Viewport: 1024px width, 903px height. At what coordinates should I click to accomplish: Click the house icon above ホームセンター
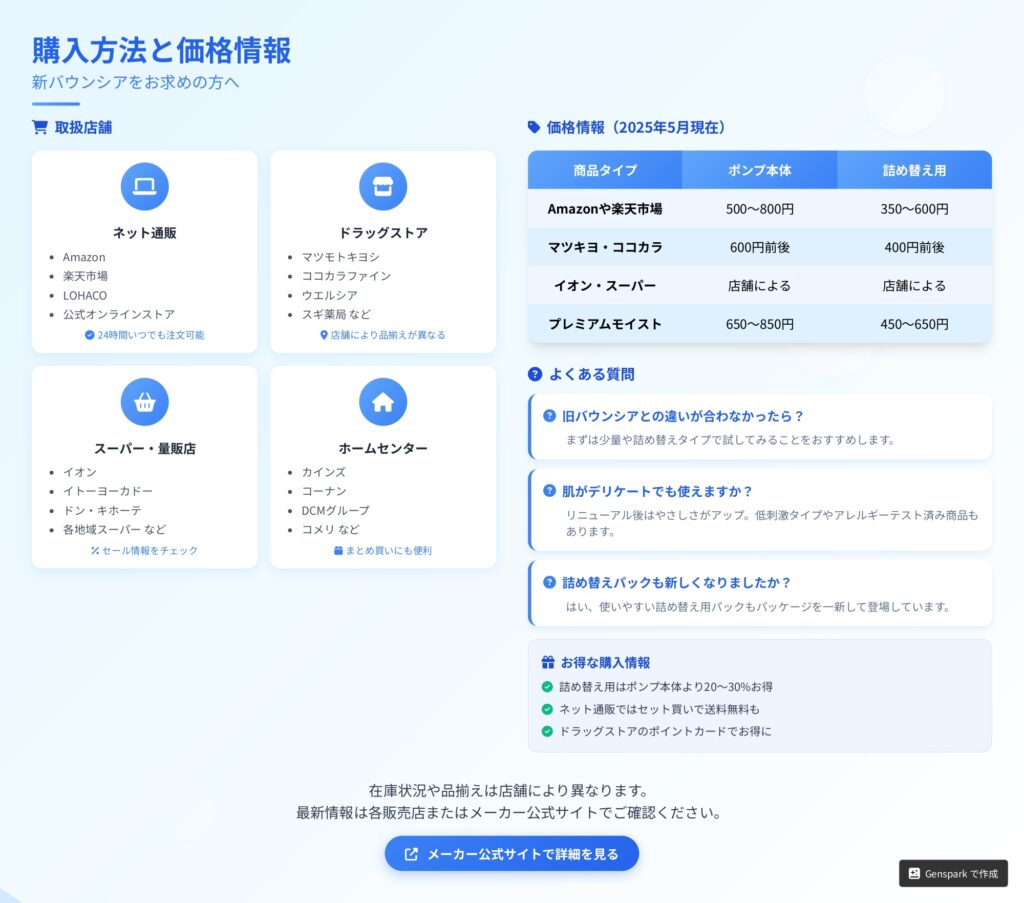click(x=383, y=402)
